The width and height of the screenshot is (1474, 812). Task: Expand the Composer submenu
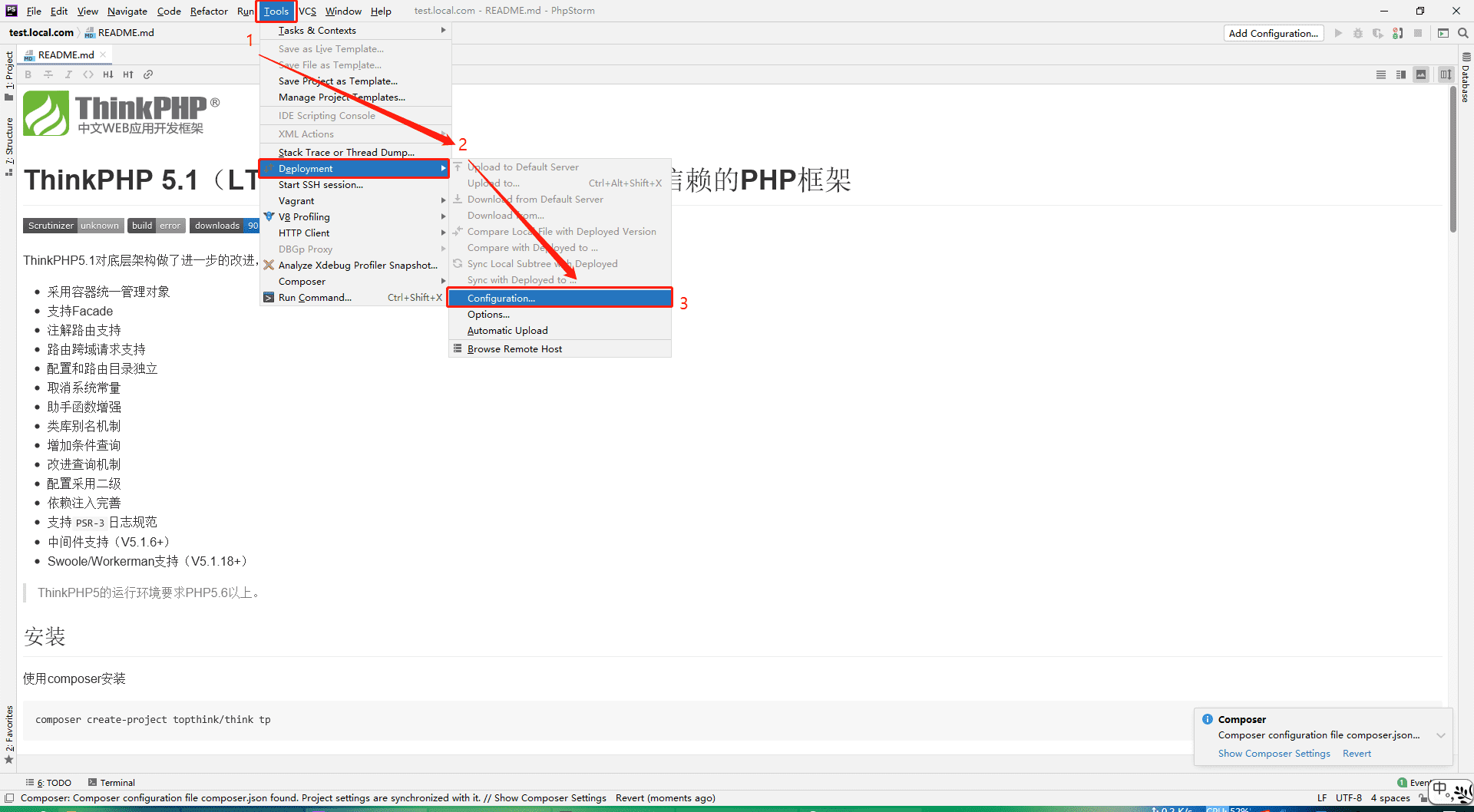point(355,282)
